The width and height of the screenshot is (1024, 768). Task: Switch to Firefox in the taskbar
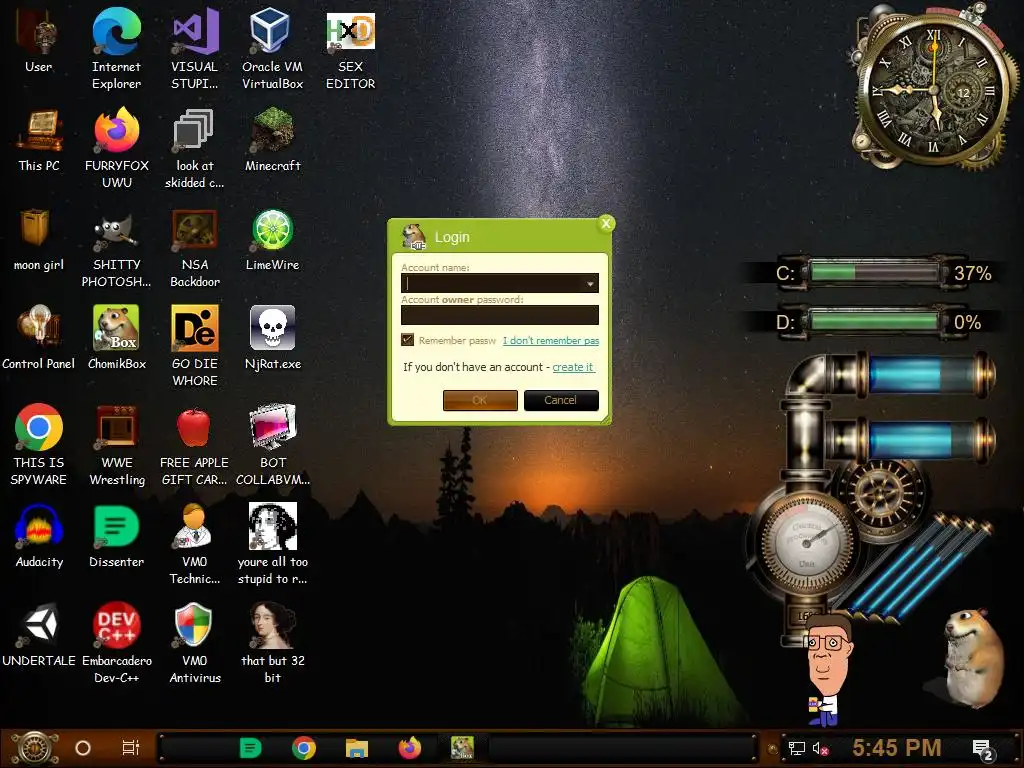409,748
